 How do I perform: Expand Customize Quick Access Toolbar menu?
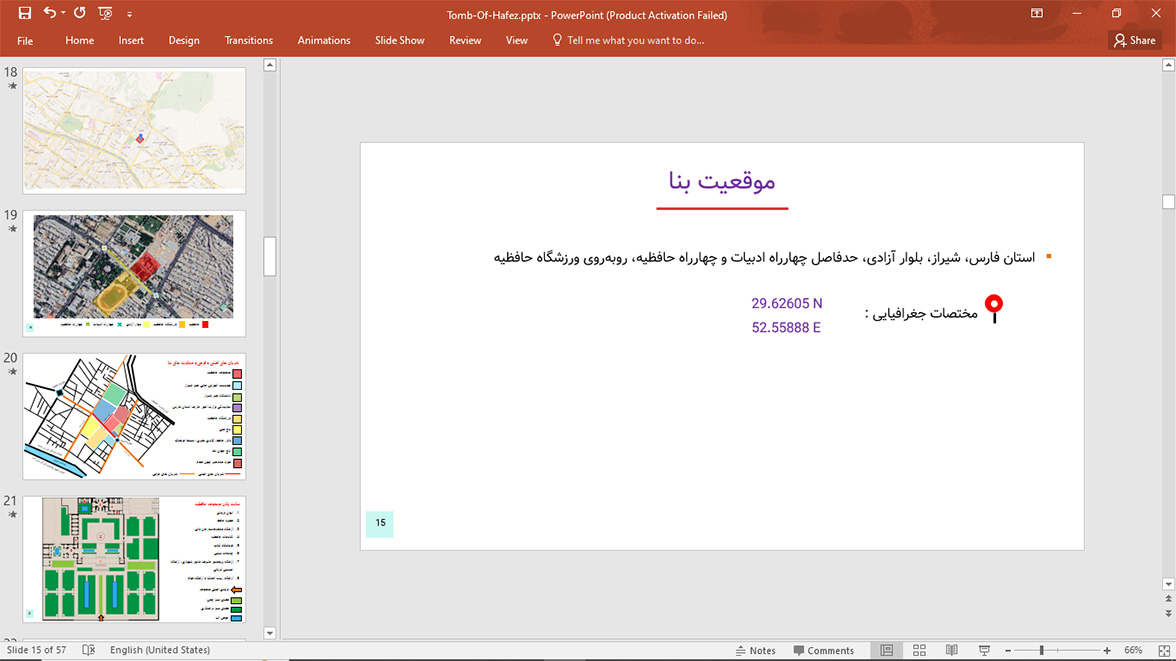click(x=129, y=15)
